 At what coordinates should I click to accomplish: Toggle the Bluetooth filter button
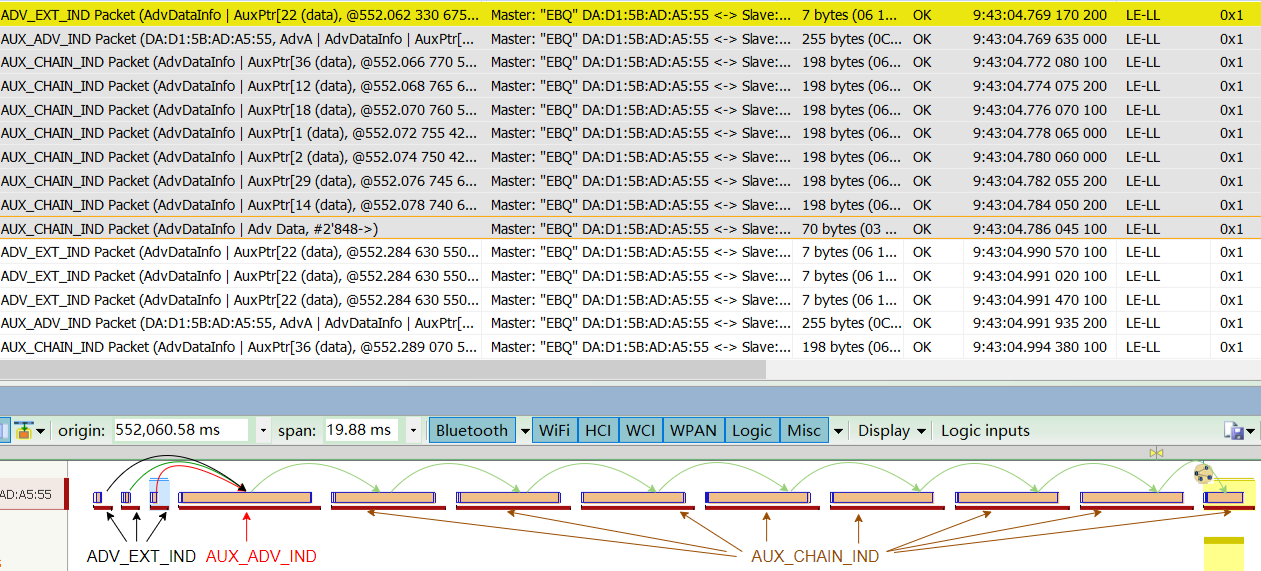coord(472,431)
